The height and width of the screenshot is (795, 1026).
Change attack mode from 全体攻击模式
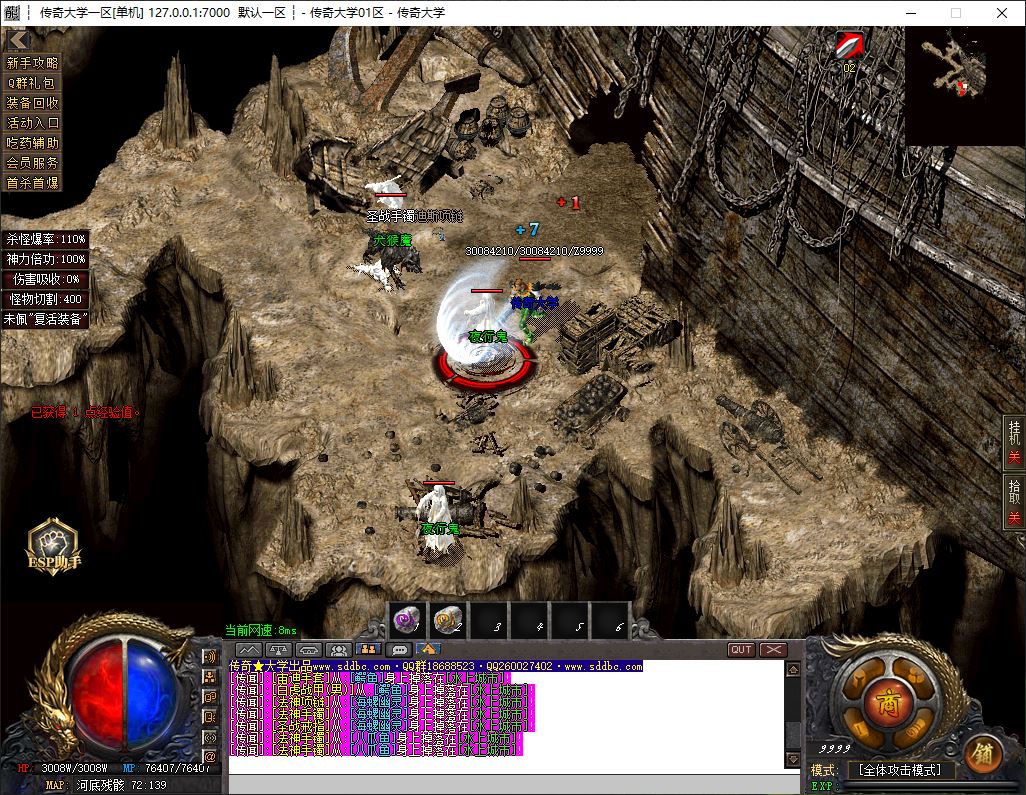(899, 770)
